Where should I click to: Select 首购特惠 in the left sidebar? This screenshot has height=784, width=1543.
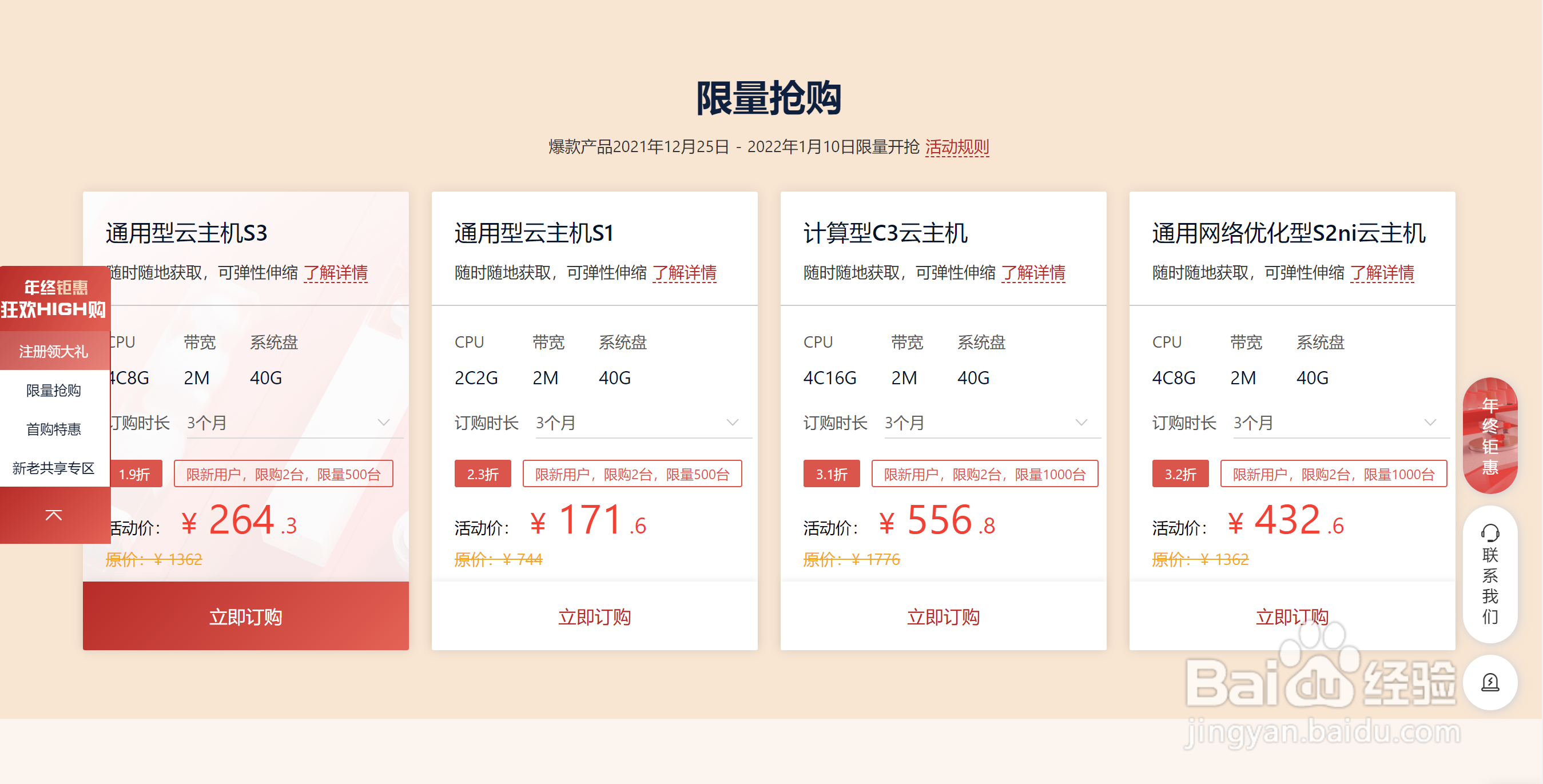(54, 429)
